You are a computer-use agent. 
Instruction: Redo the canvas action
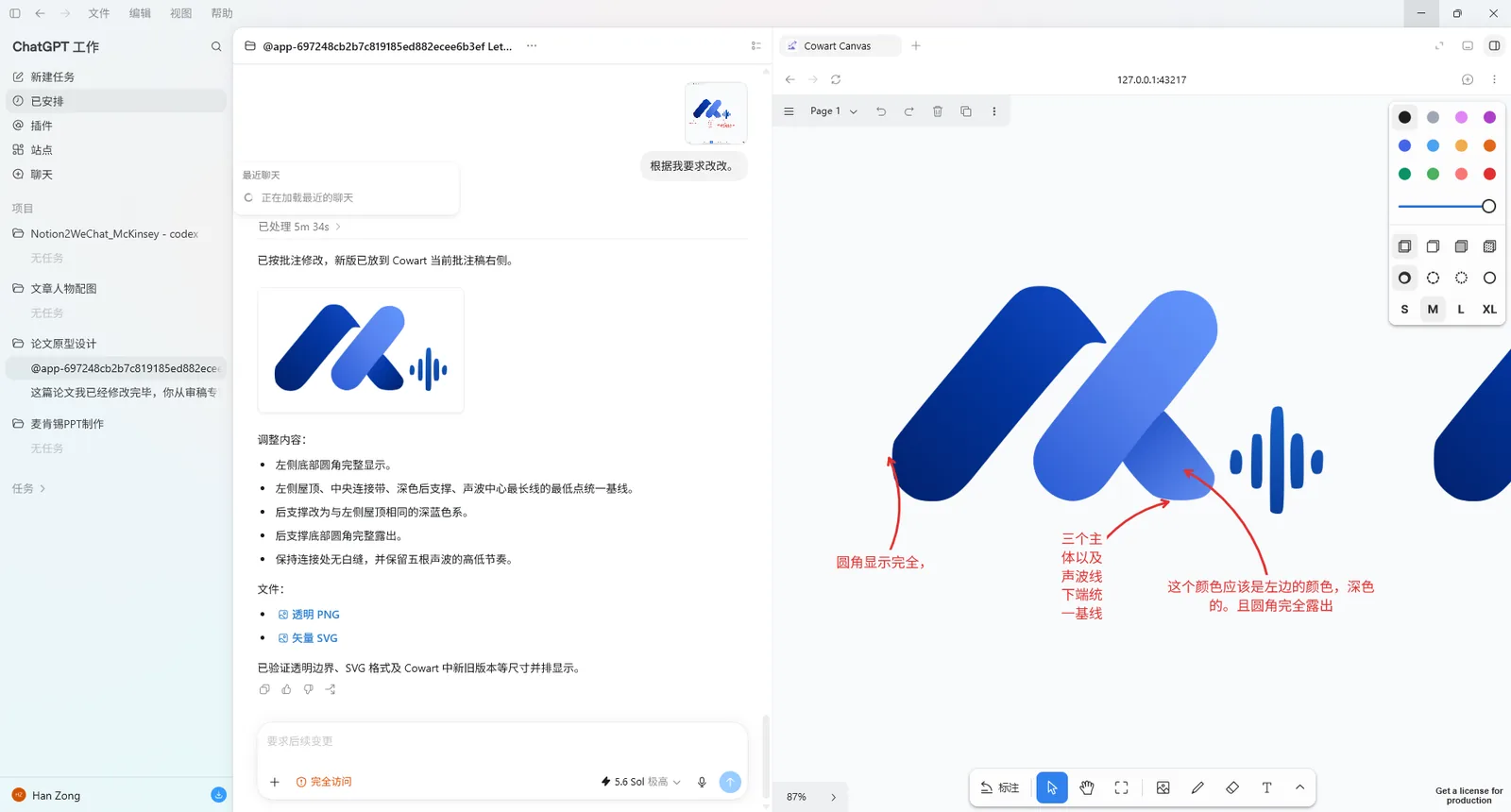pos(908,111)
